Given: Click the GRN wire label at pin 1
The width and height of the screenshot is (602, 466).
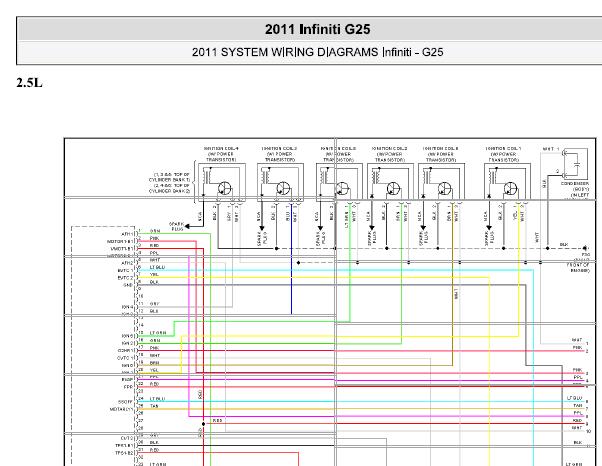Looking at the screenshot, I should [x=155, y=231].
